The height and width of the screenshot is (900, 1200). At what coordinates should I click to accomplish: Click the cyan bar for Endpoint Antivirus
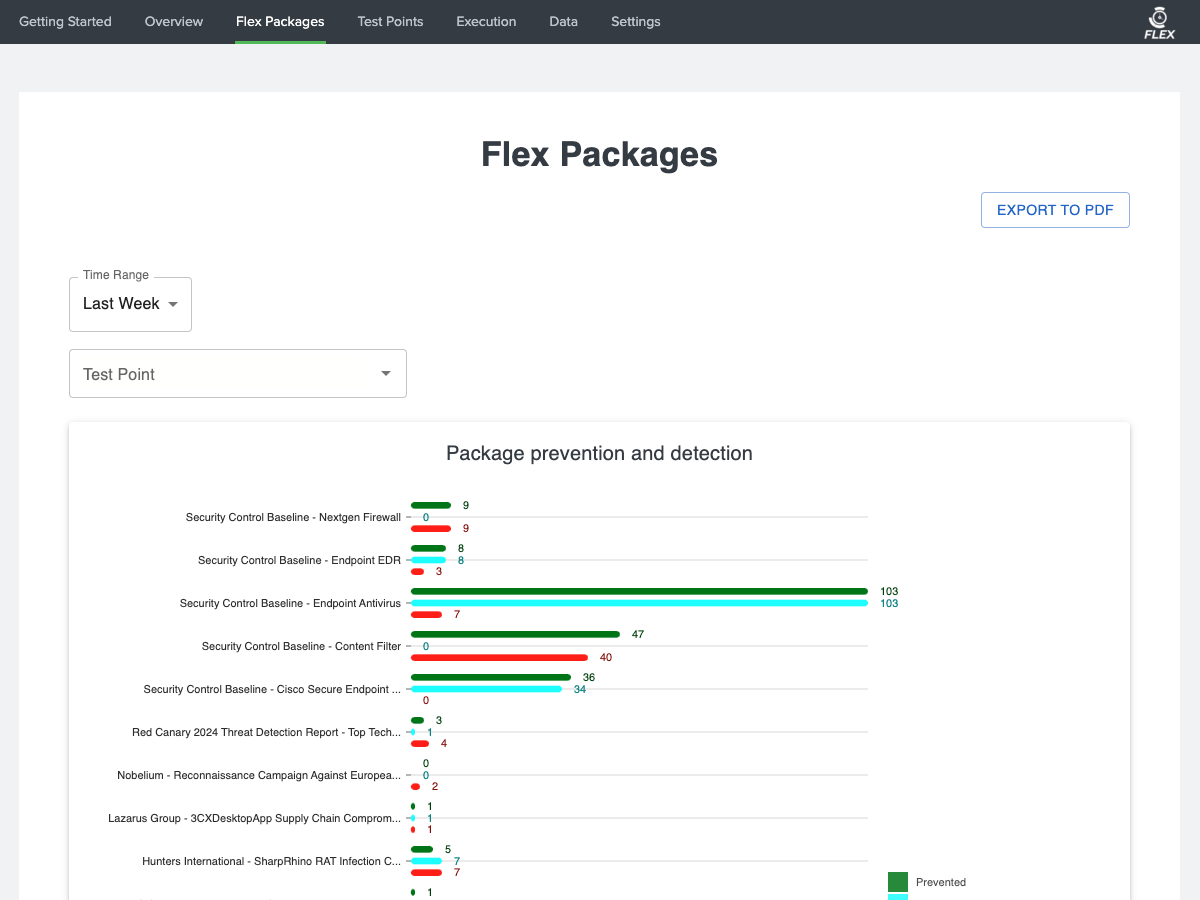[639, 603]
